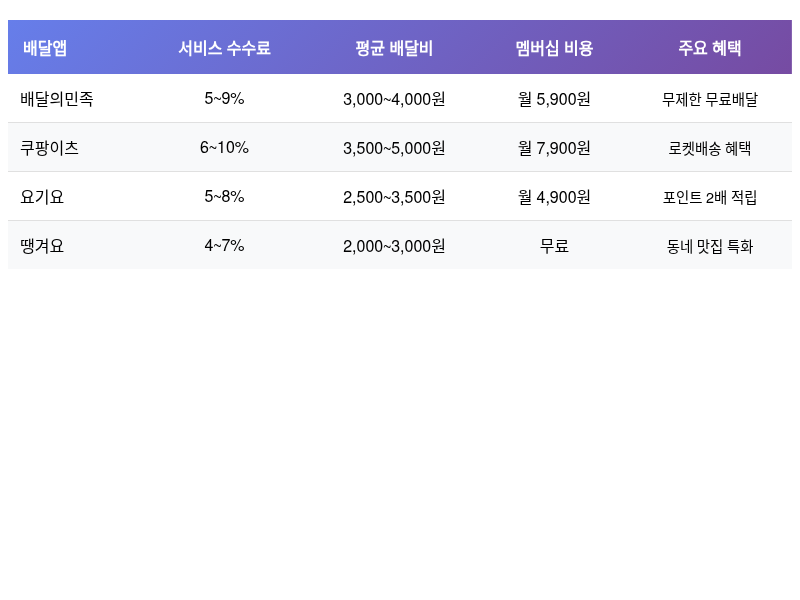Select the 월 5,900원 membership cost
Screen dimensions: 800x600
(x=553, y=99)
